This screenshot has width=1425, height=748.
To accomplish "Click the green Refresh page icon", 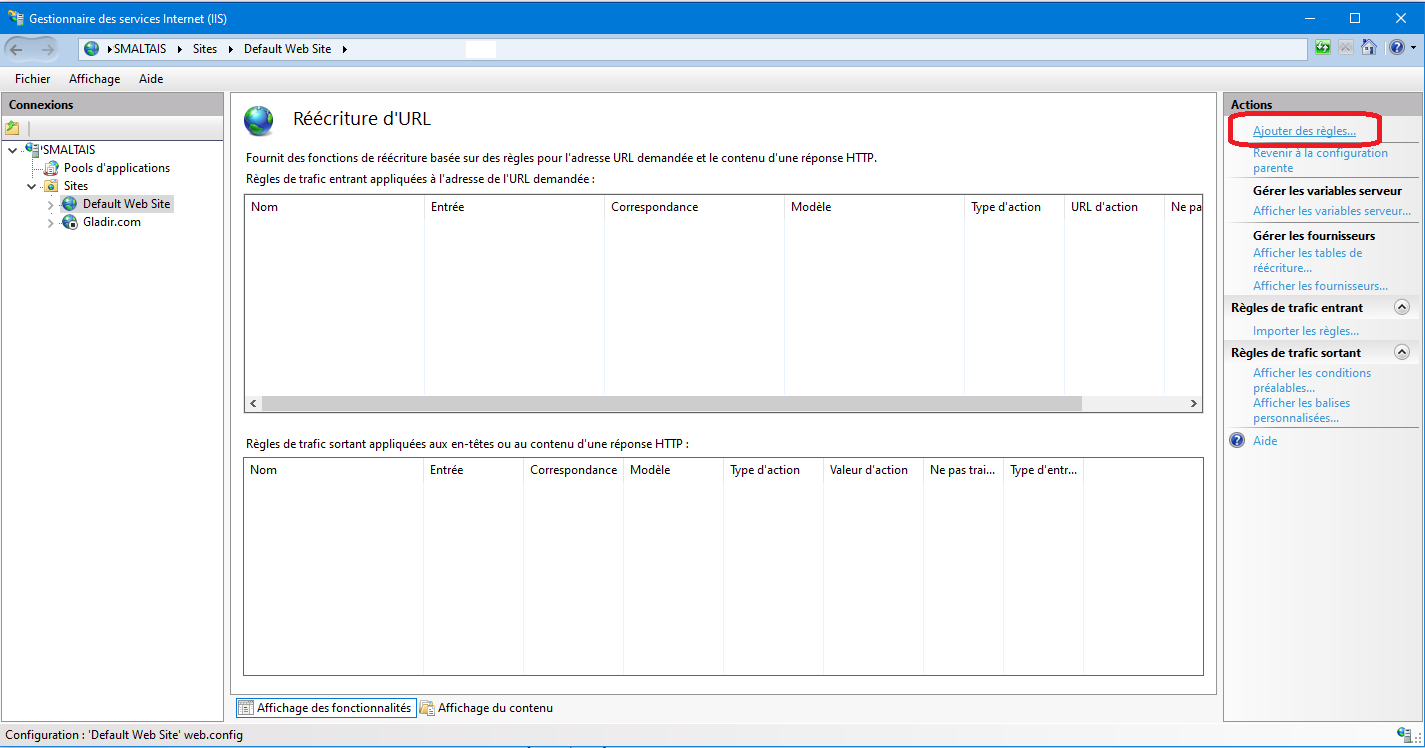I will coord(1323,48).
